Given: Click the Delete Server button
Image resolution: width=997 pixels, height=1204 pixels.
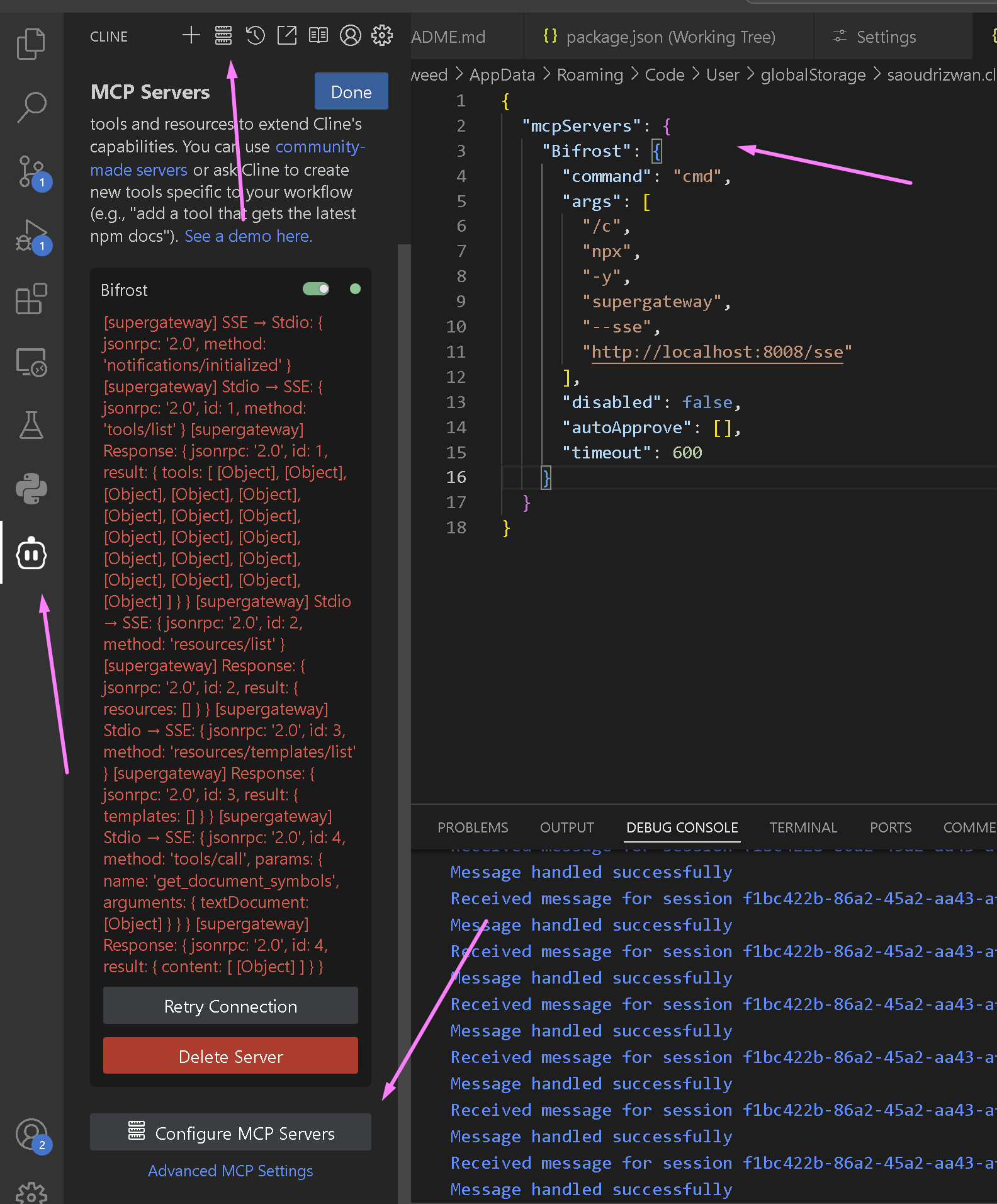Looking at the screenshot, I should click(230, 1056).
